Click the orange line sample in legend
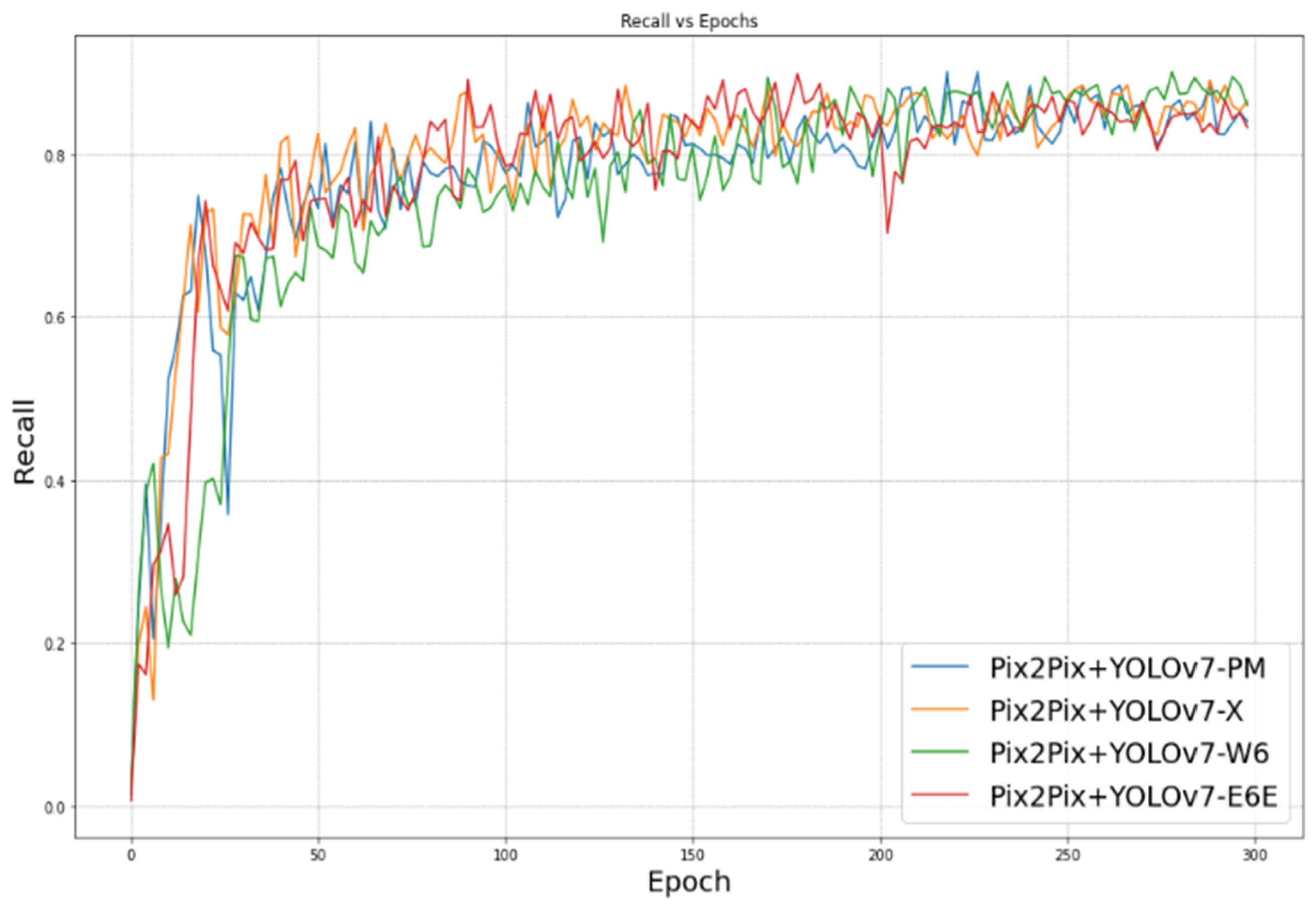The image size is (1316, 908). click(x=939, y=709)
